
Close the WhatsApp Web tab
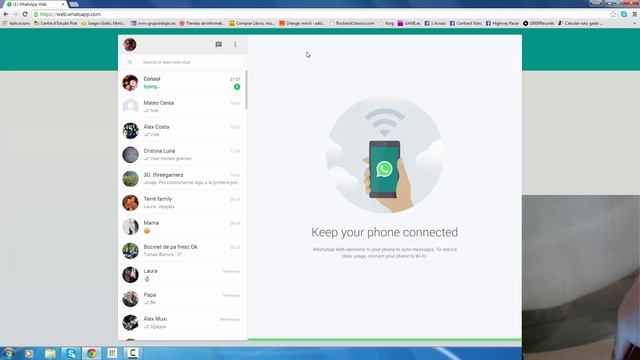pyautogui.click(x=63, y=4)
